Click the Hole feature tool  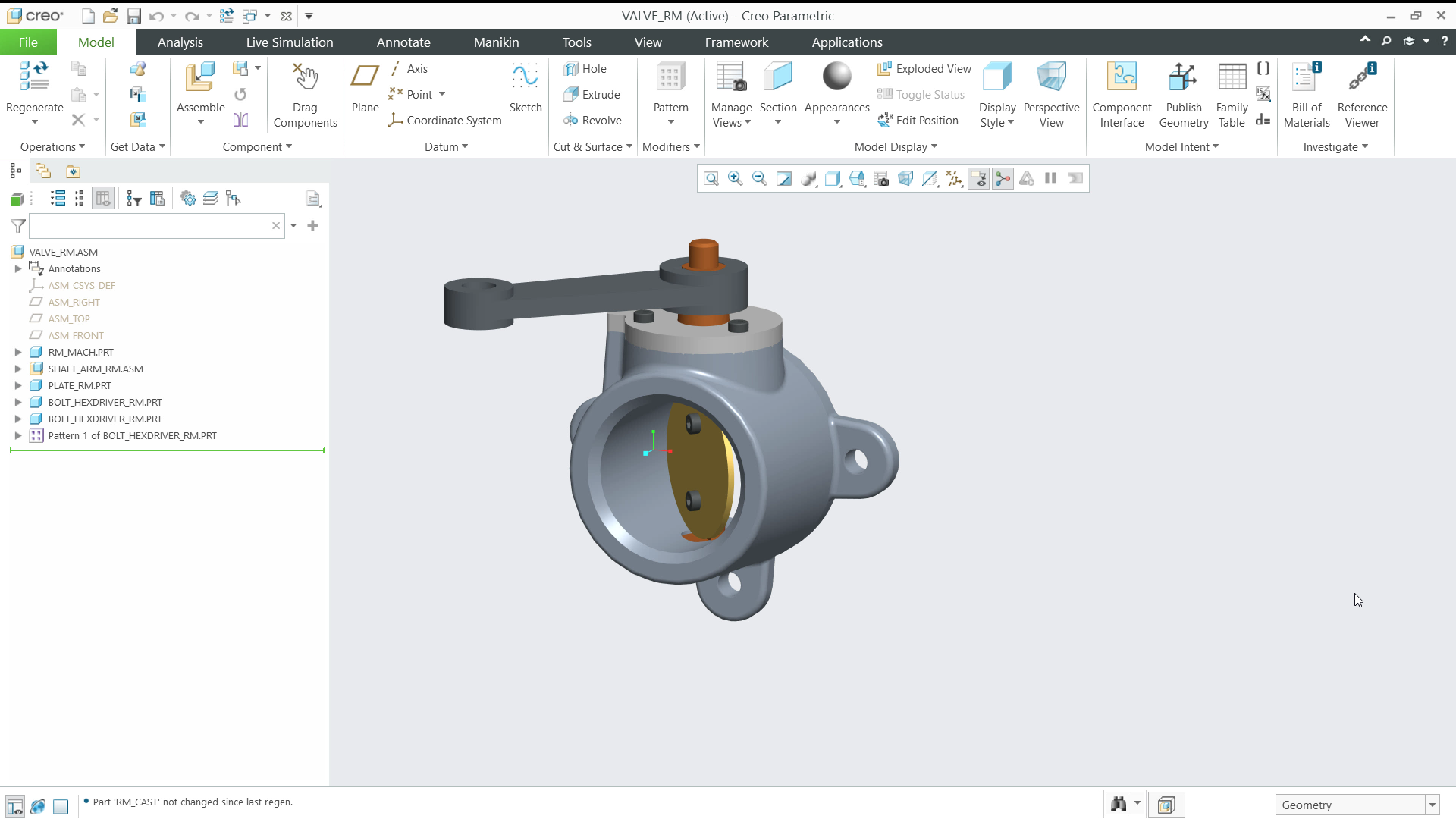pos(585,69)
